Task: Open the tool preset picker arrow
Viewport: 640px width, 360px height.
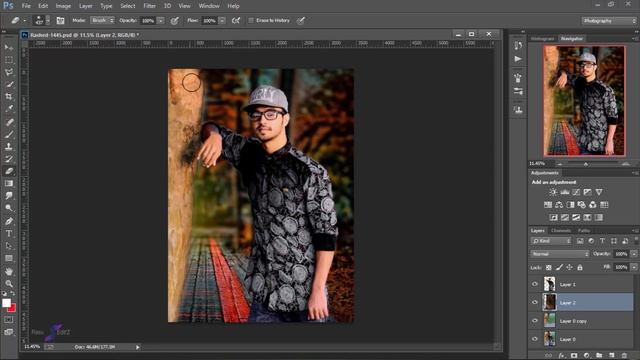Action: point(24,20)
